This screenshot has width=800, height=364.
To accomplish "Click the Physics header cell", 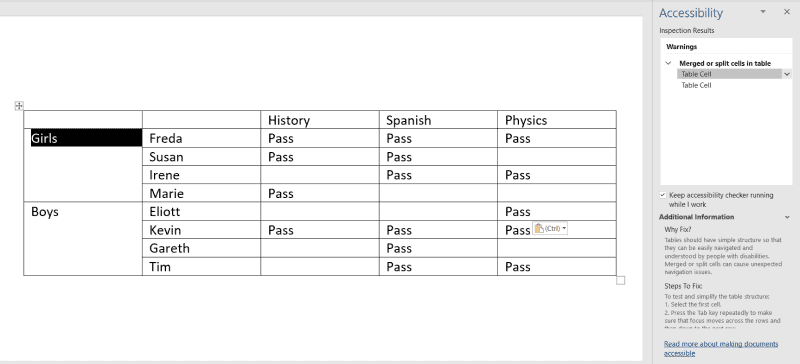I will pos(557,120).
